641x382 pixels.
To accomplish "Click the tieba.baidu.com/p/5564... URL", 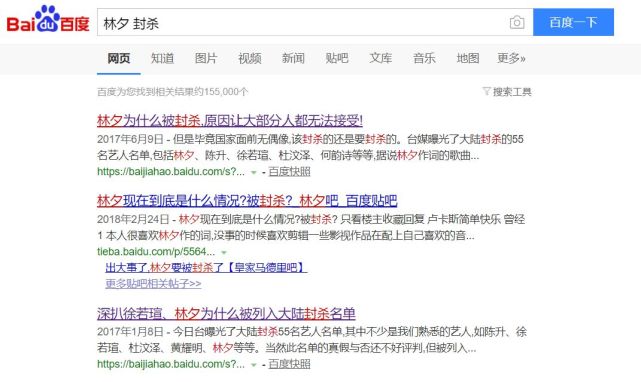I will 156,252.
